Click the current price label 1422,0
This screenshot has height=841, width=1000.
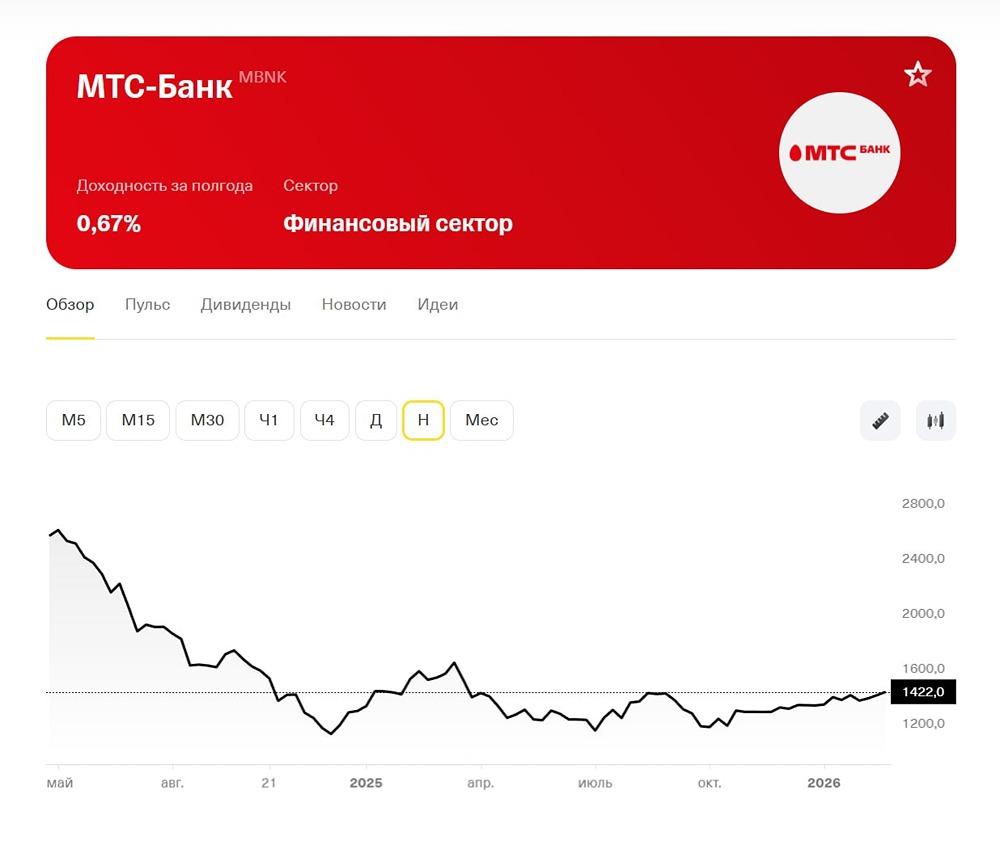922,691
